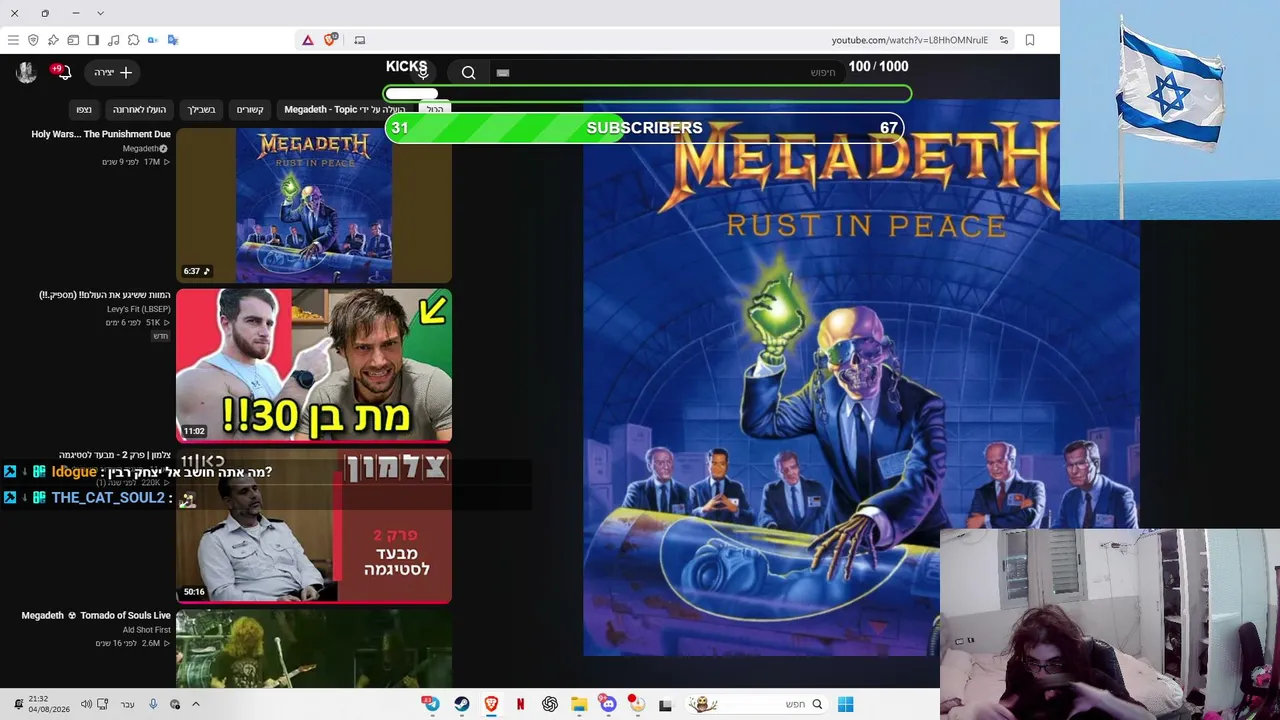
Task: Show hidden system tray icons
Action: (196, 704)
